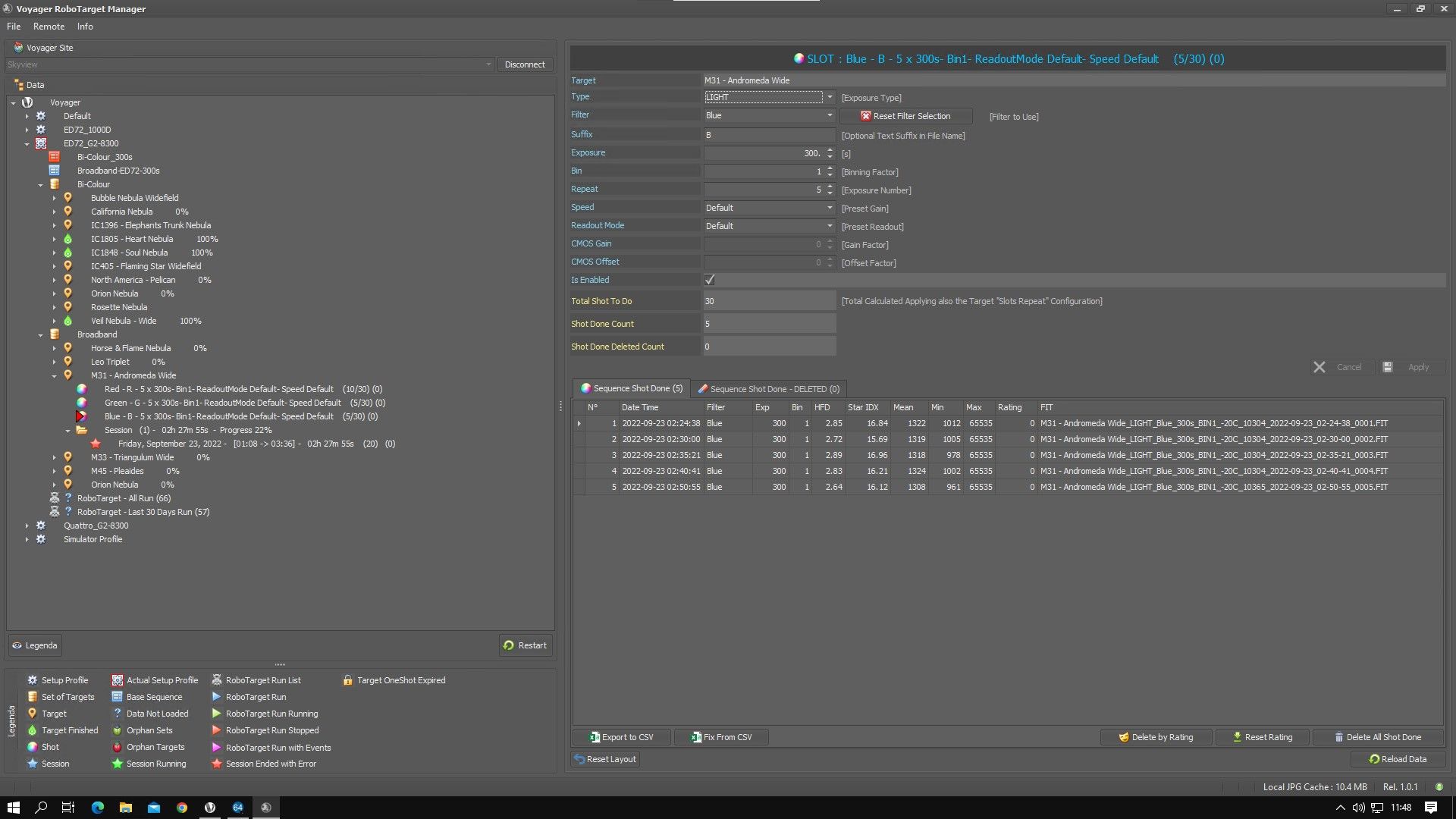Open the File menu
The image size is (1456, 819).
coord(14,27)
